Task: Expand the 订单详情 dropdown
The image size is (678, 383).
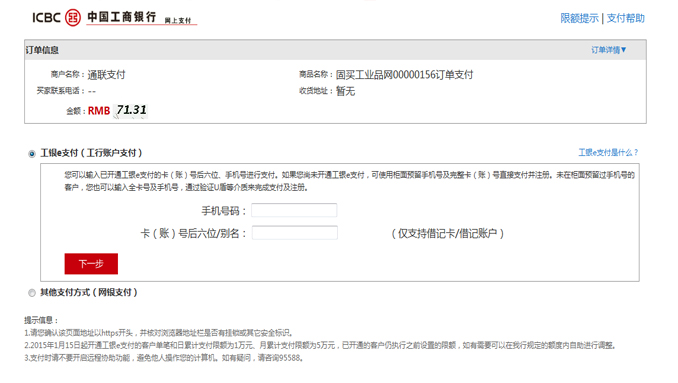Action: click(x=609, y=50)
